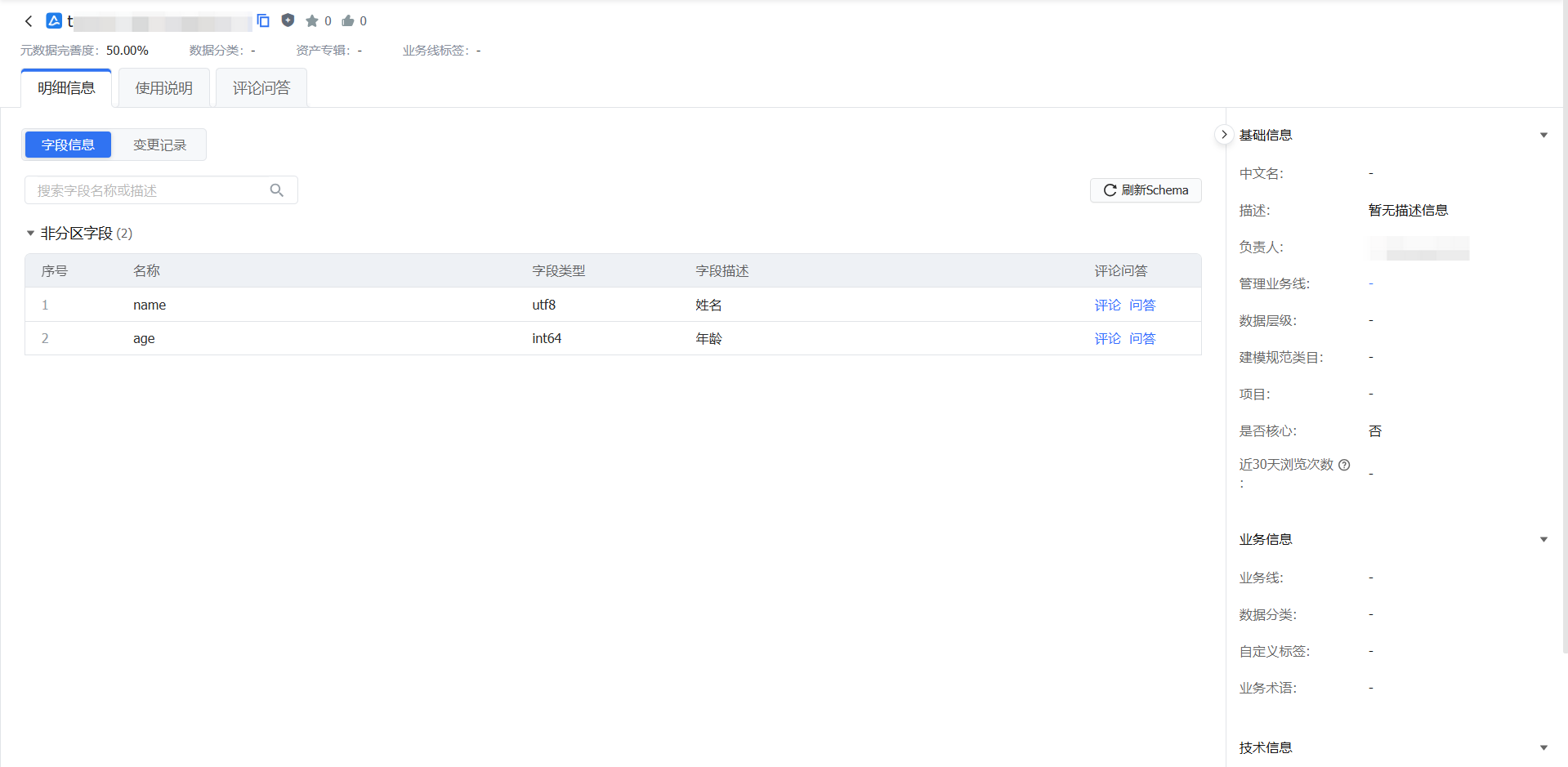The image size is (1568, 767).
Task: Focus the field name search box
Action: pyautogui.click(x=151, y=190)
